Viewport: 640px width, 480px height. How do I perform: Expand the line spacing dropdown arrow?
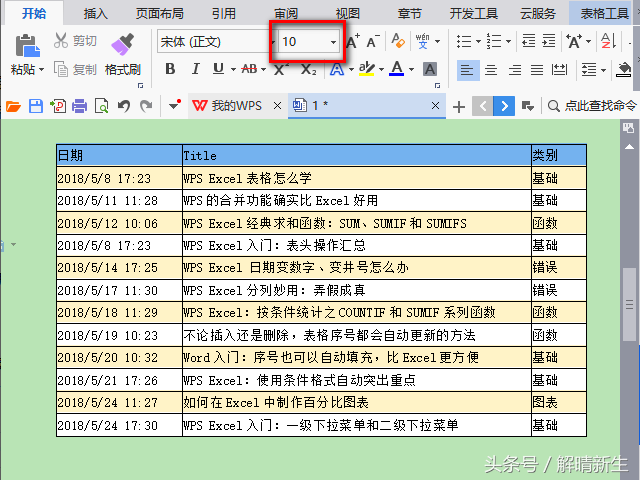pyautogui.click(x=603, y=70)
